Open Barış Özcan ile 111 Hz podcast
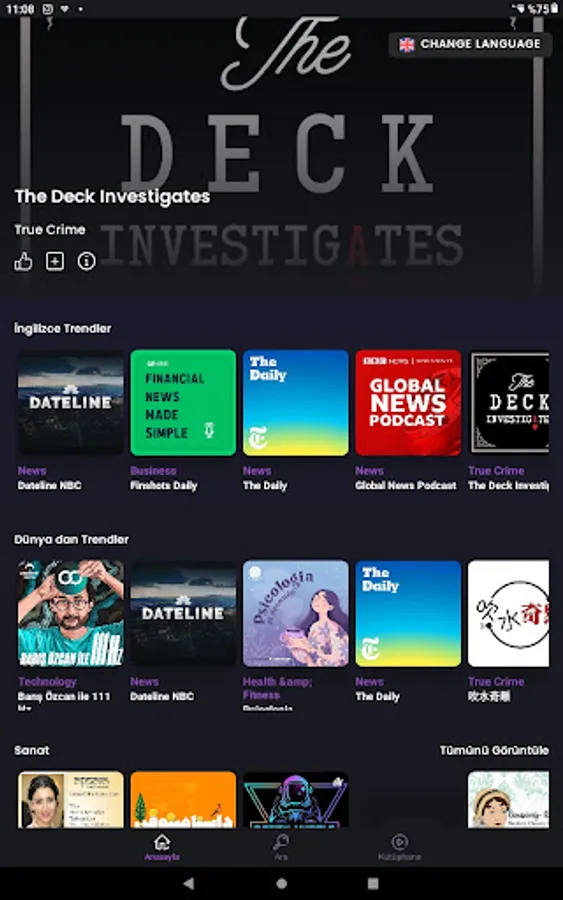Image resolution: width=563 pixels, height=900 pixels. 71,614
